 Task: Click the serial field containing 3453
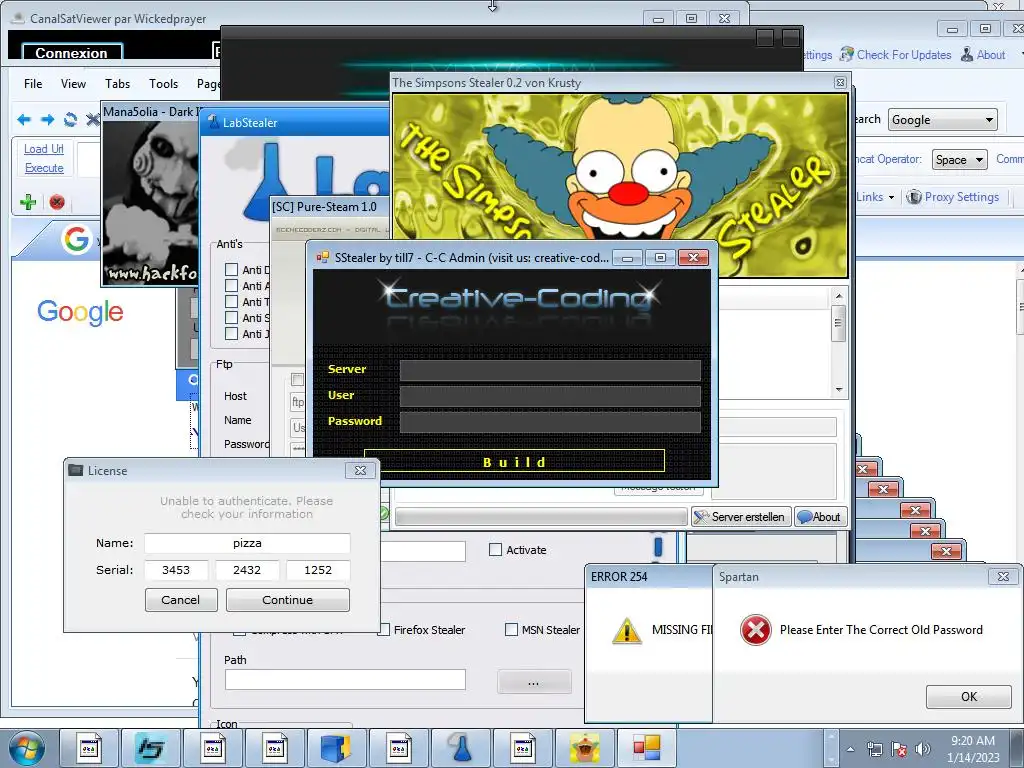tap(176, 569)
